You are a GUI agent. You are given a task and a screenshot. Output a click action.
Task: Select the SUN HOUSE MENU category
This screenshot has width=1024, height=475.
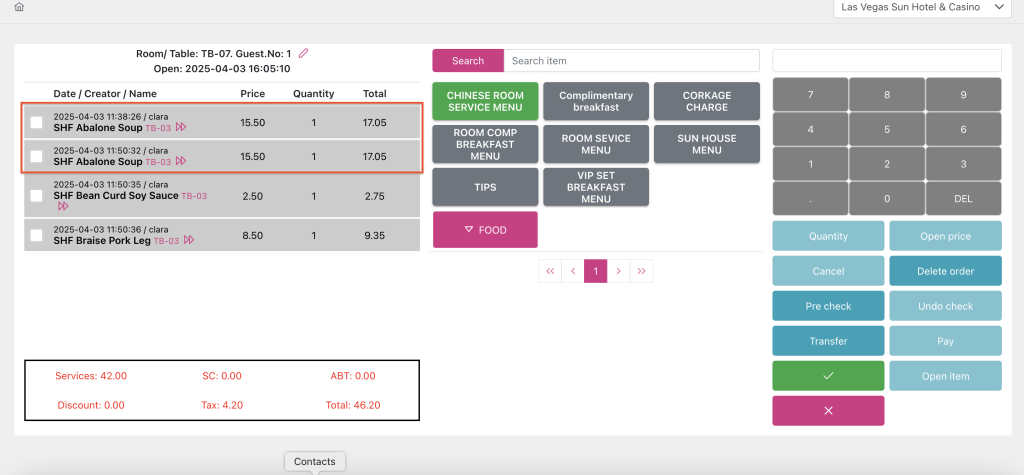(706, 145)
